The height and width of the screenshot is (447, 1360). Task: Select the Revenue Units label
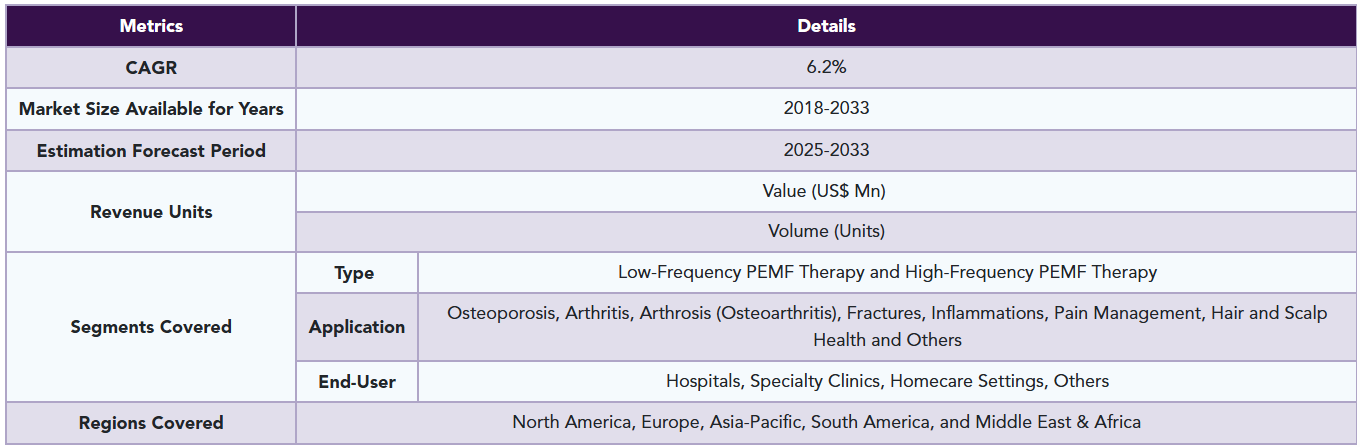[x=151, y=212]
